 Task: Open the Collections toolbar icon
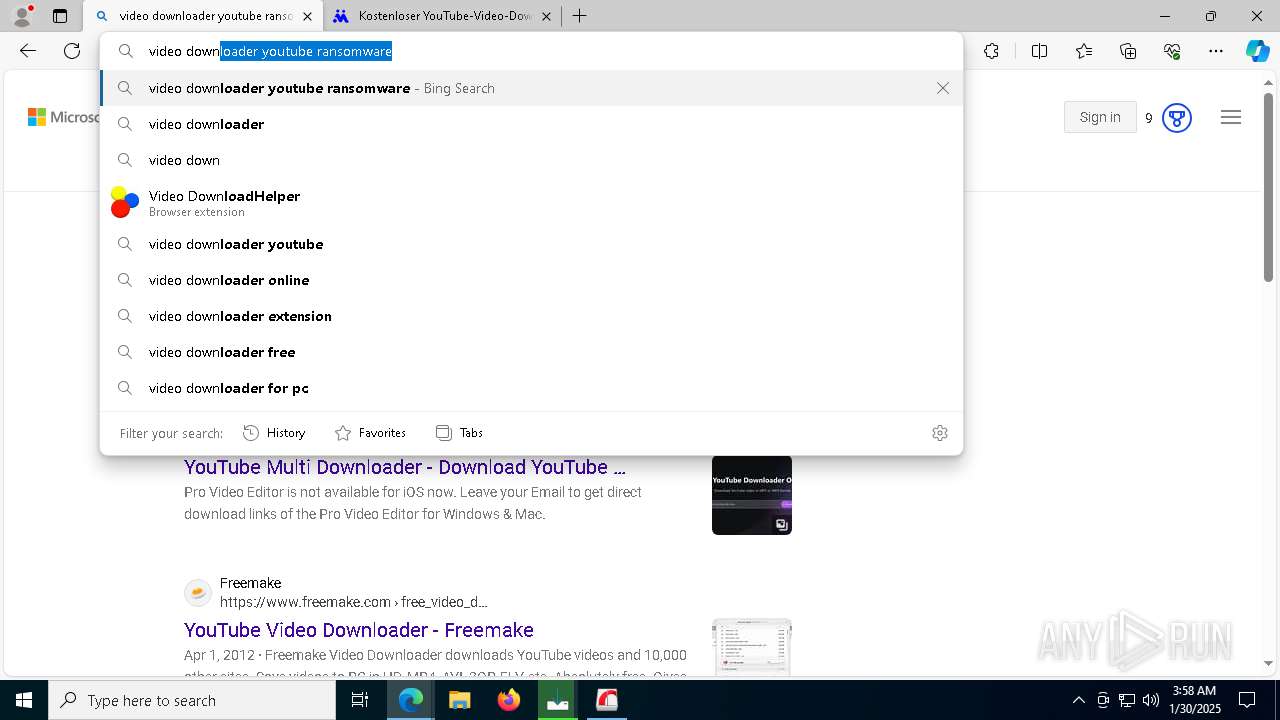click(x=1128, y=51)
